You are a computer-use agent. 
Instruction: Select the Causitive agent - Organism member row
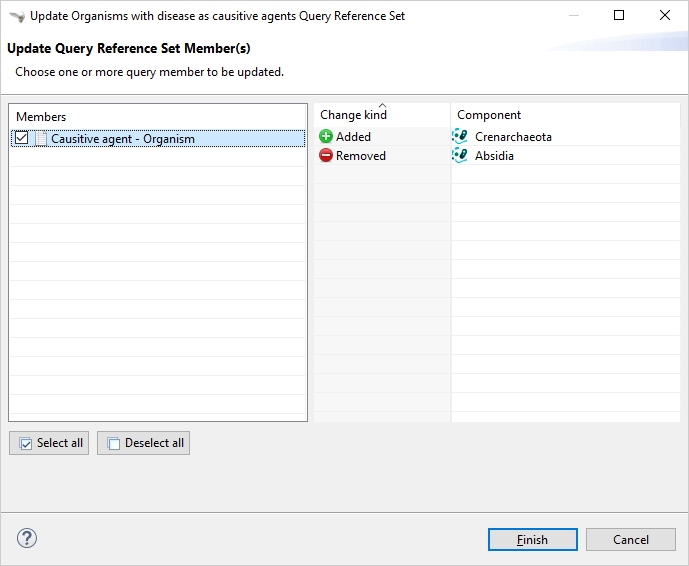click(123, 139)
